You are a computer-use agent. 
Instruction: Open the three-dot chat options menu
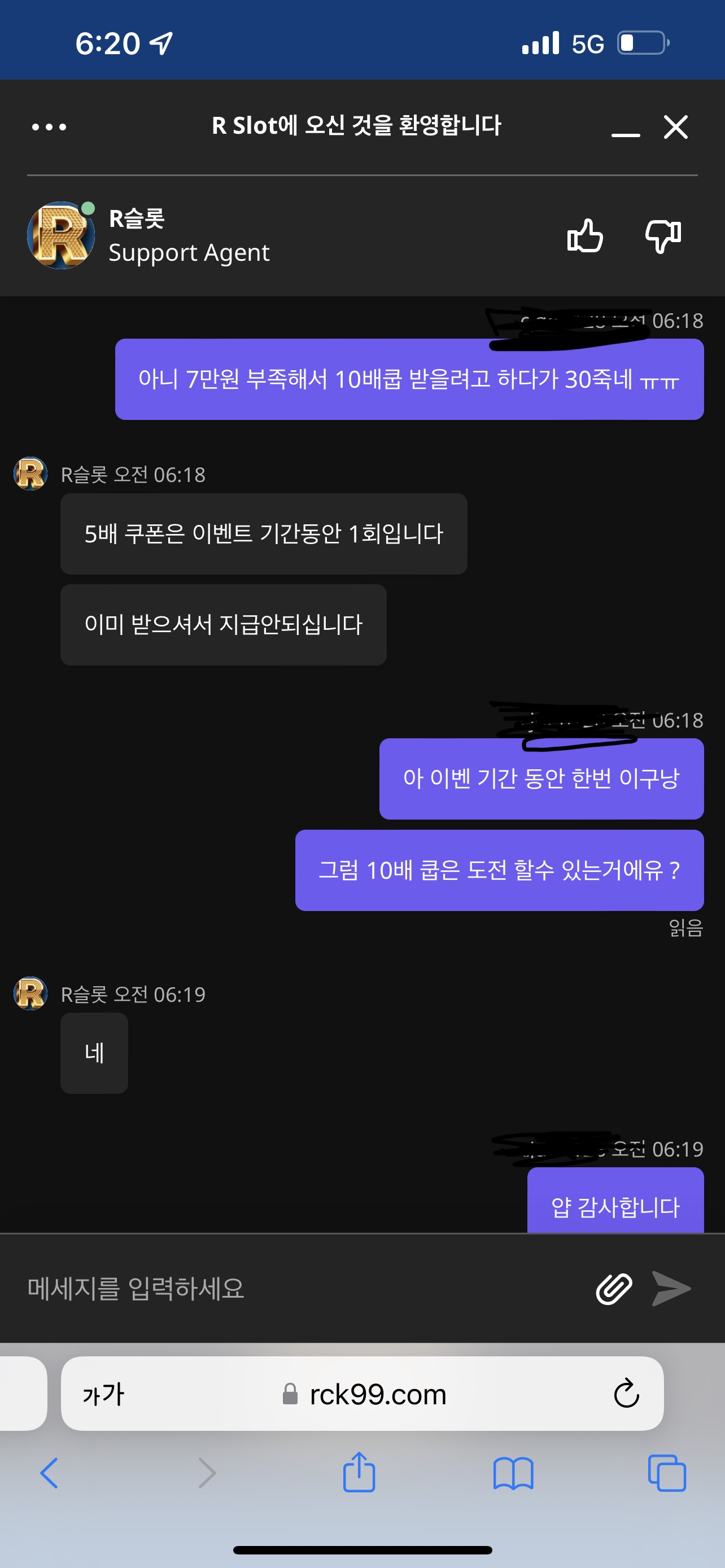pos(49,126)
